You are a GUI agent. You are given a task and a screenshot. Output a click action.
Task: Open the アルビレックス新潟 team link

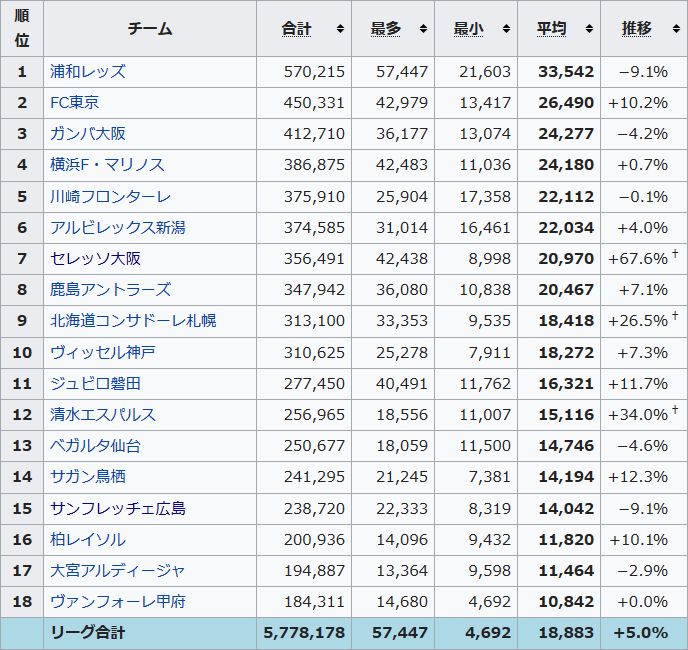[x=118, y=228]
